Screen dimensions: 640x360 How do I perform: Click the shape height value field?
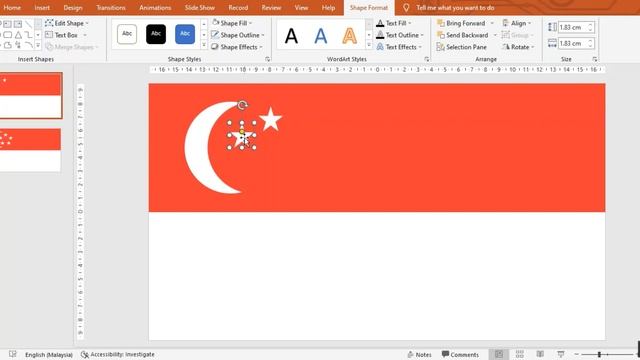click(x=572, y=27)
